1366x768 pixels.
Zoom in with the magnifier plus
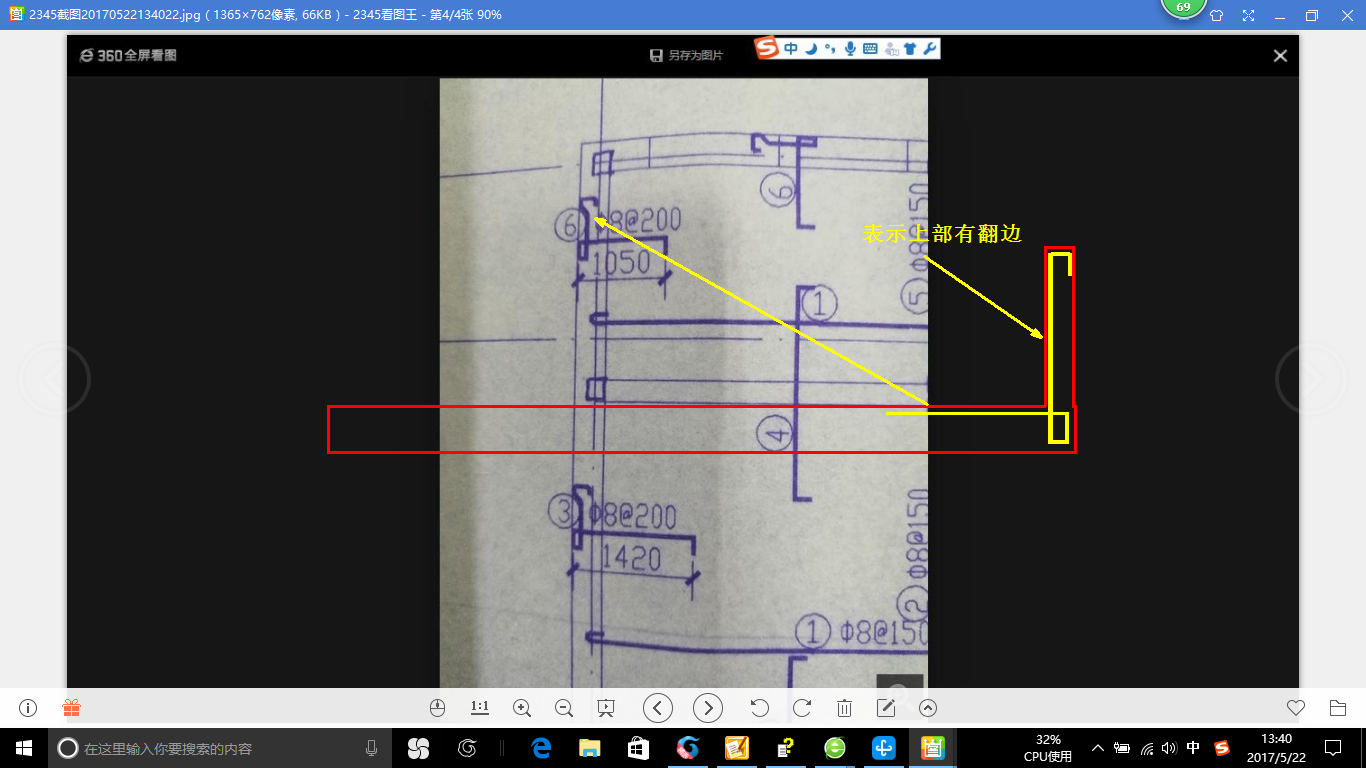pyautogui.click(x=521, y=708)
